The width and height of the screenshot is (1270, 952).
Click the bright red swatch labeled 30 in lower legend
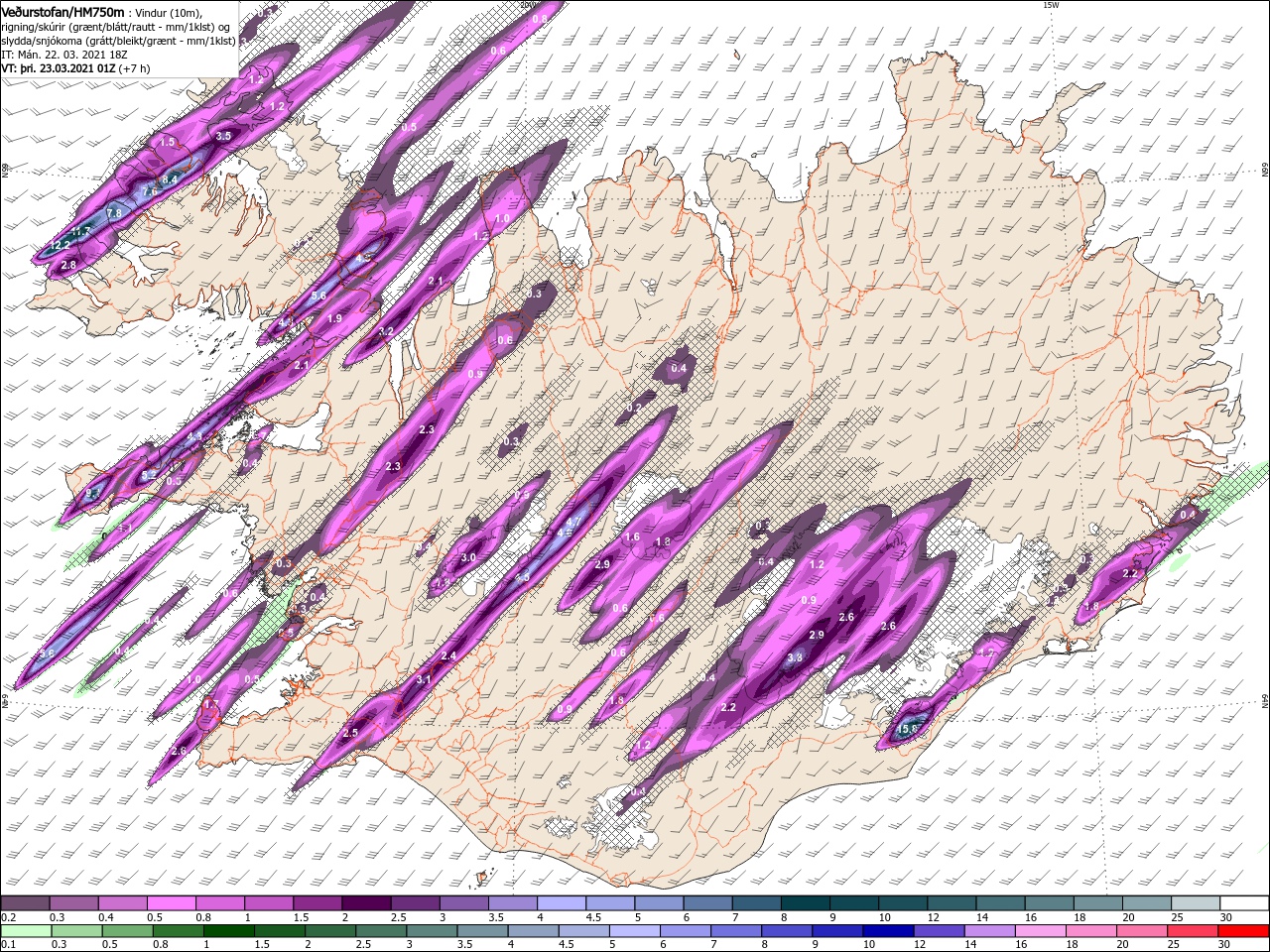point(1244,931)
